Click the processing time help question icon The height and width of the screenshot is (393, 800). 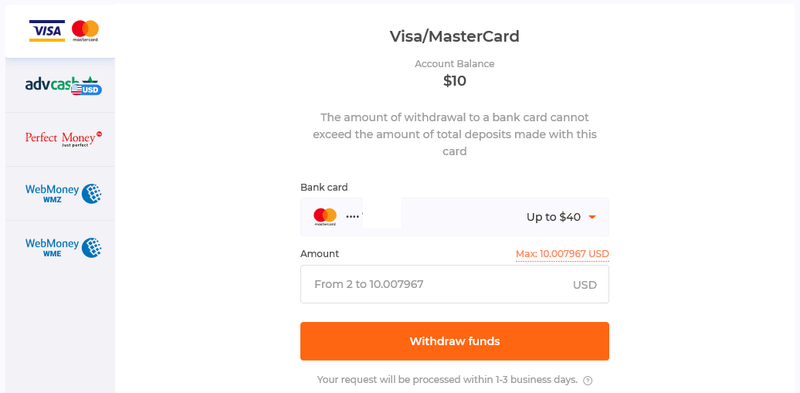tap(588, 380)
